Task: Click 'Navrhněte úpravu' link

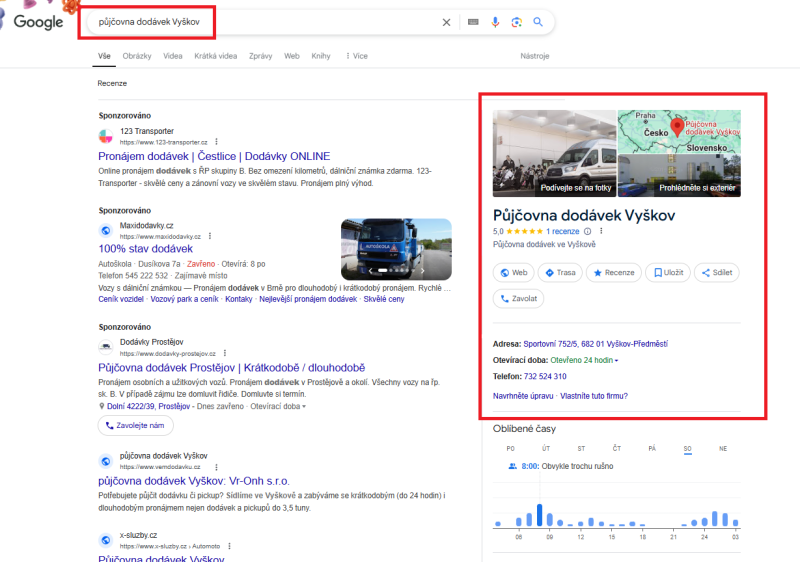Action: pyautogui.click(x=523, y=396)
